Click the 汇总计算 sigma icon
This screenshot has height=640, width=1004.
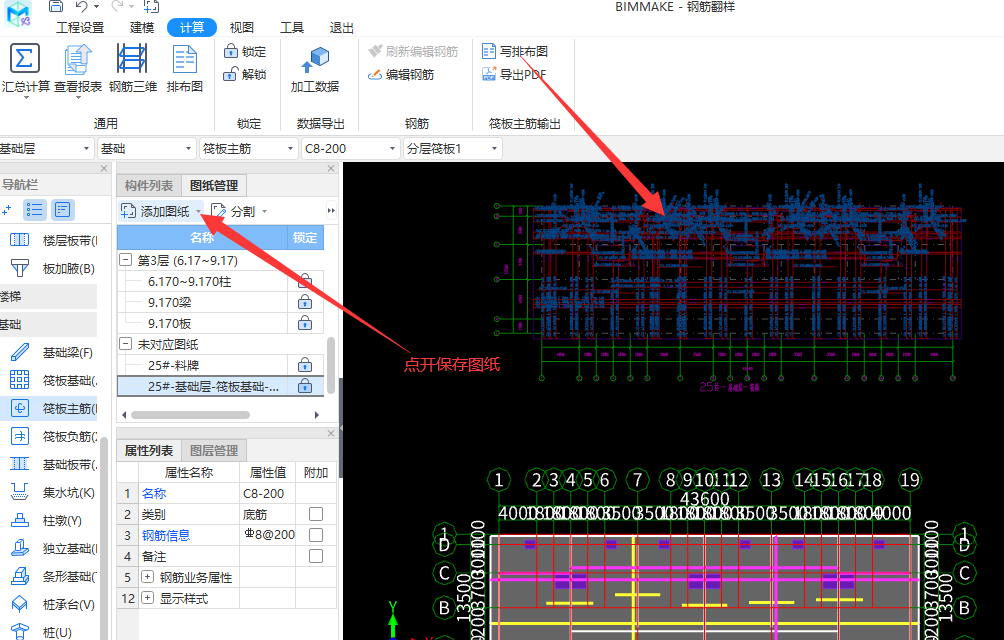[x=24, y=59]
